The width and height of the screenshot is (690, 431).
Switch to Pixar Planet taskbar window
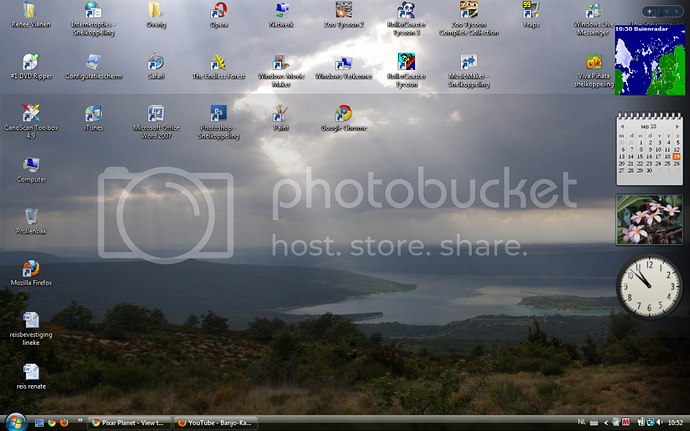point(128,423)
